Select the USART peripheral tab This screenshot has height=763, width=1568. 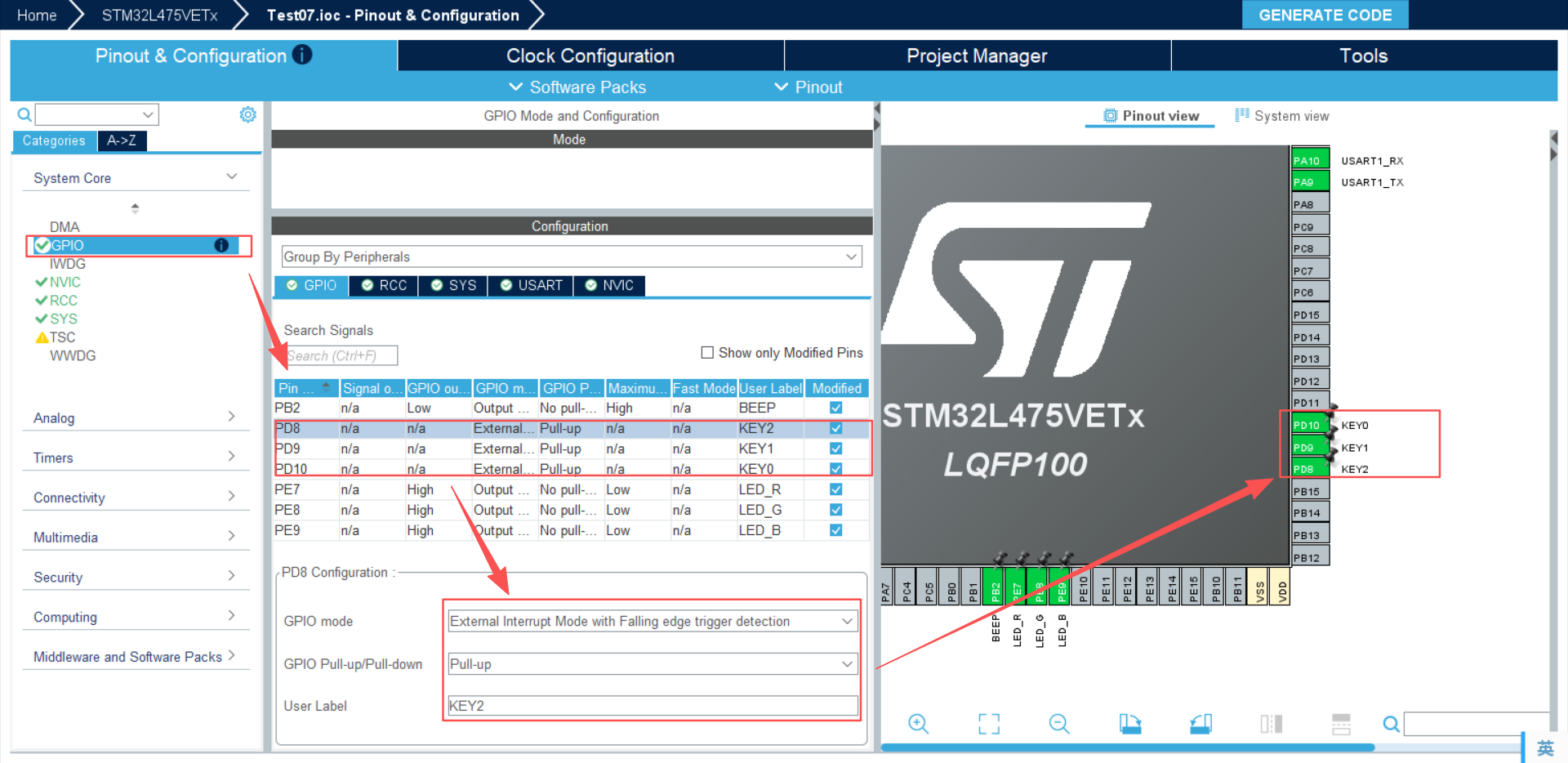click(x=531, y=285)
